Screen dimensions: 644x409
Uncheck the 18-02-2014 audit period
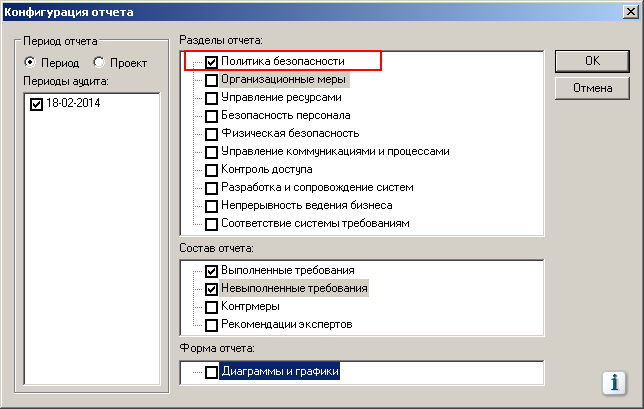click(x=37, y=103)
